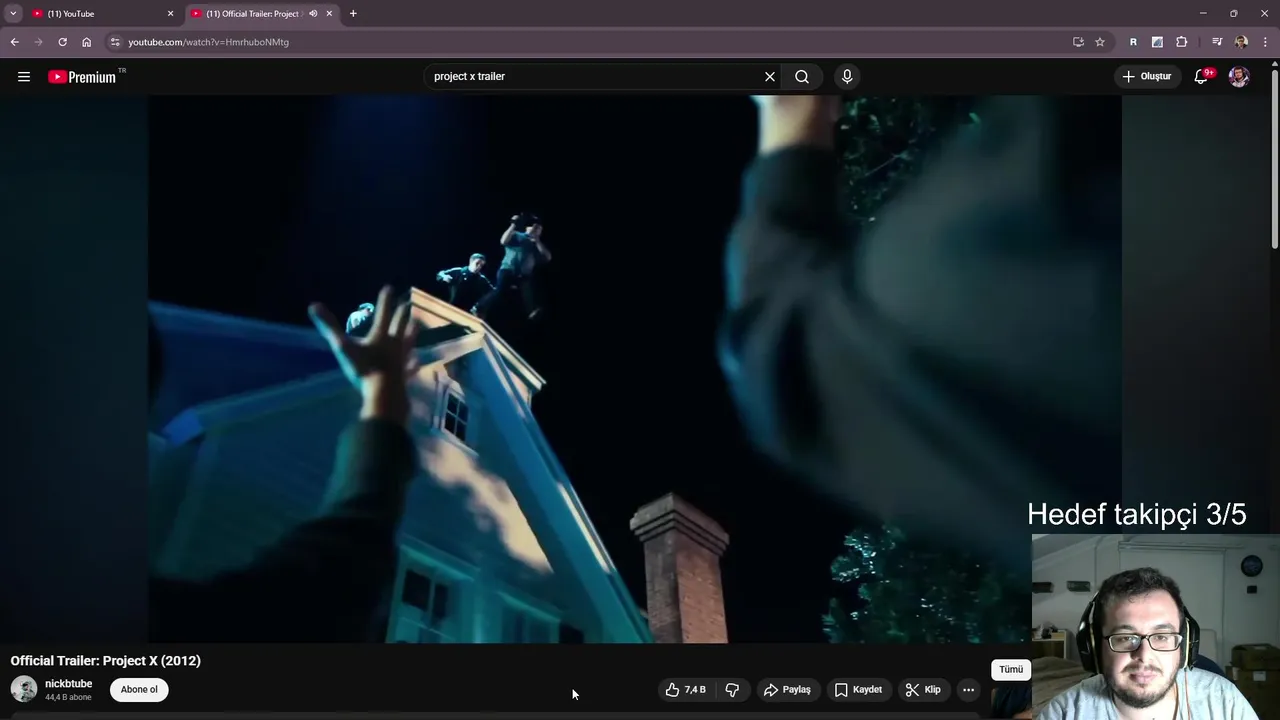Open the Extensions puzzle icon
This screenshot has width=1280, height=720.
(1182, 42)
